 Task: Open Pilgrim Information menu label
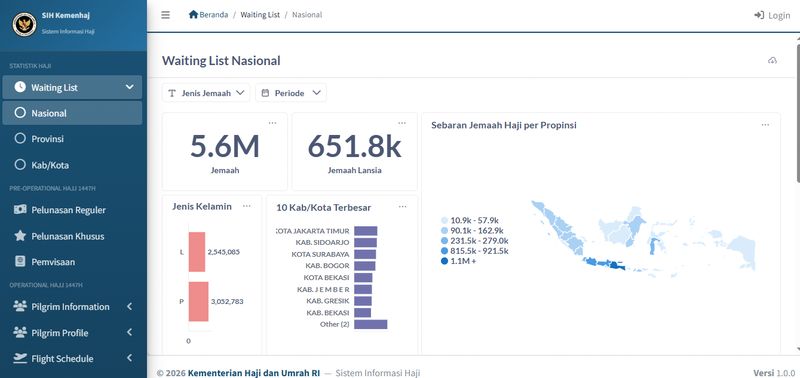click(x=70, y=307)
